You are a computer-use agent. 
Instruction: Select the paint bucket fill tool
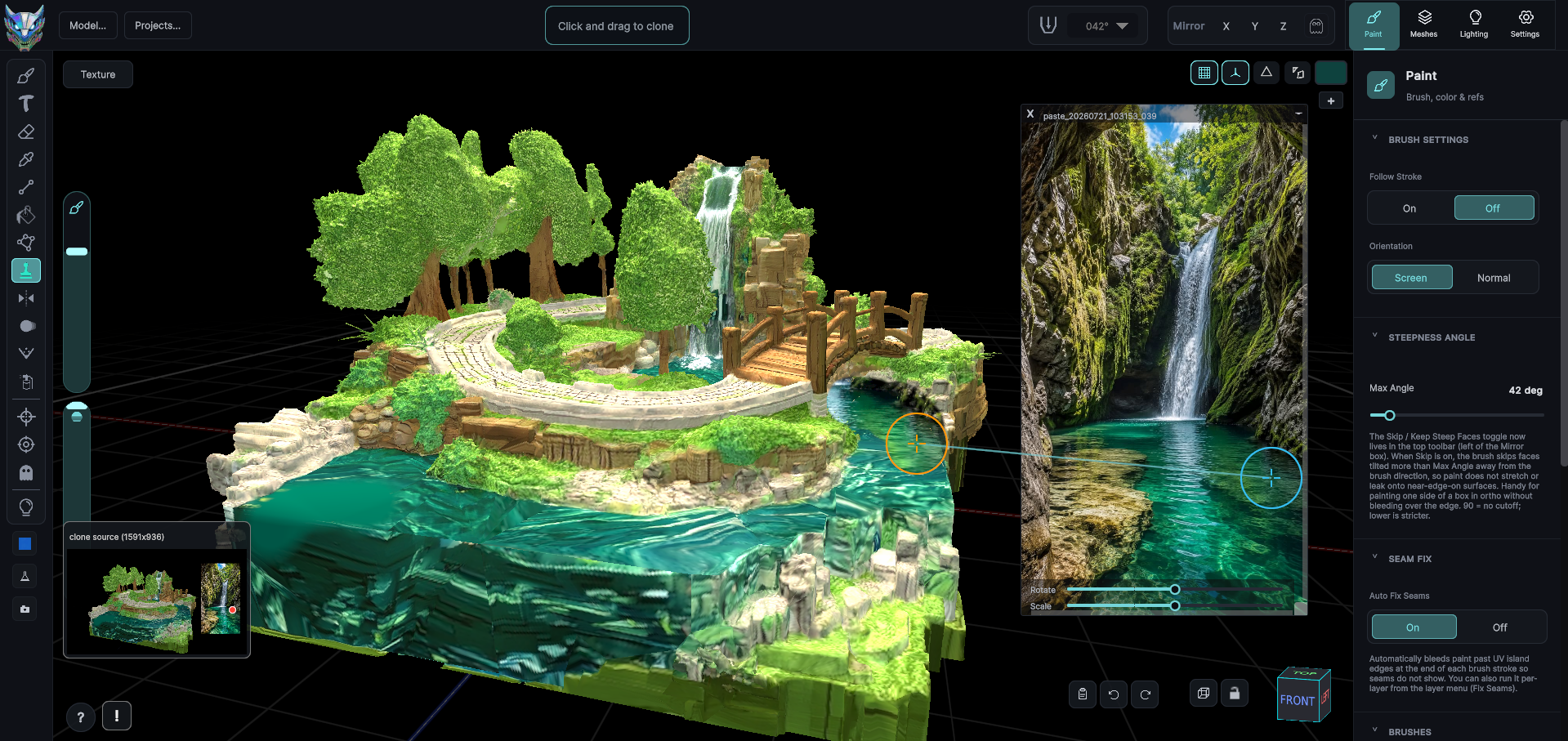(x=26, y=215)
